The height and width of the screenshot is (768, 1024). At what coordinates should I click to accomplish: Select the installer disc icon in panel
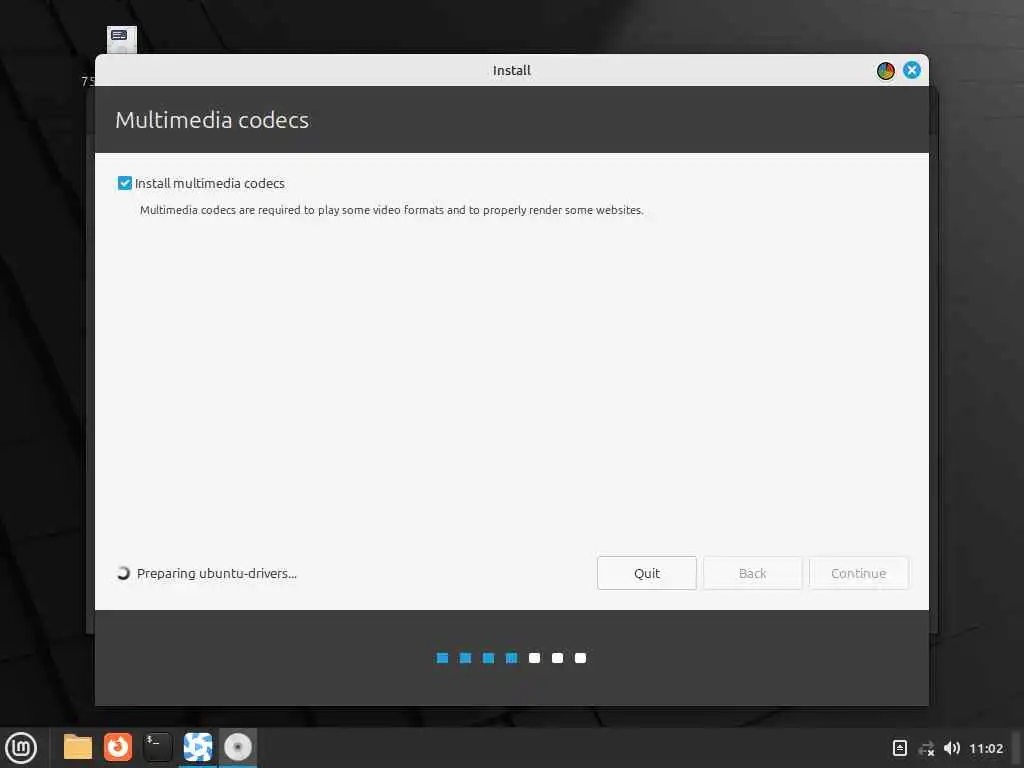coord(238,747)
